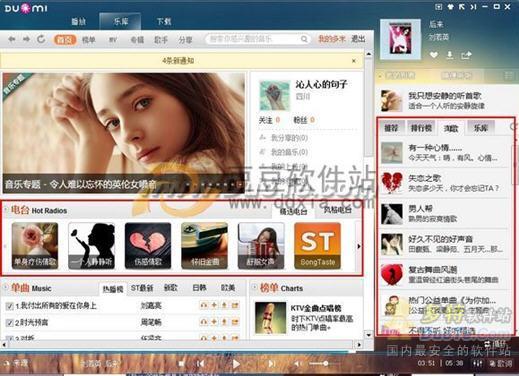Click the heart favorite icon under song info
Screen dimensions: 519x376
pos(434,55)
